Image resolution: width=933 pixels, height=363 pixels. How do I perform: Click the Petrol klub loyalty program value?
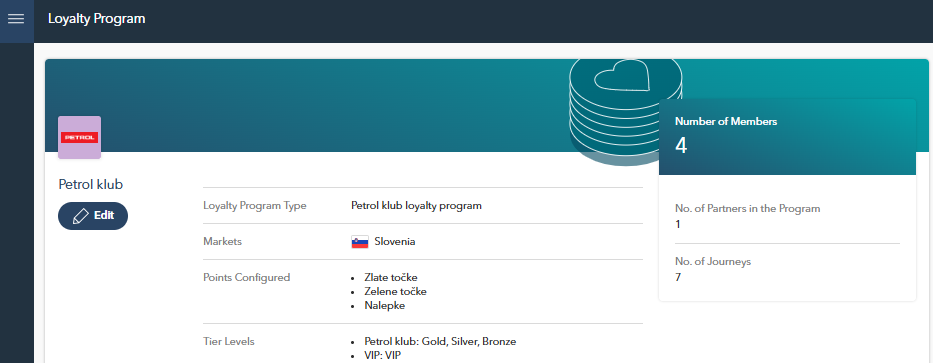[x=417, y=206]
